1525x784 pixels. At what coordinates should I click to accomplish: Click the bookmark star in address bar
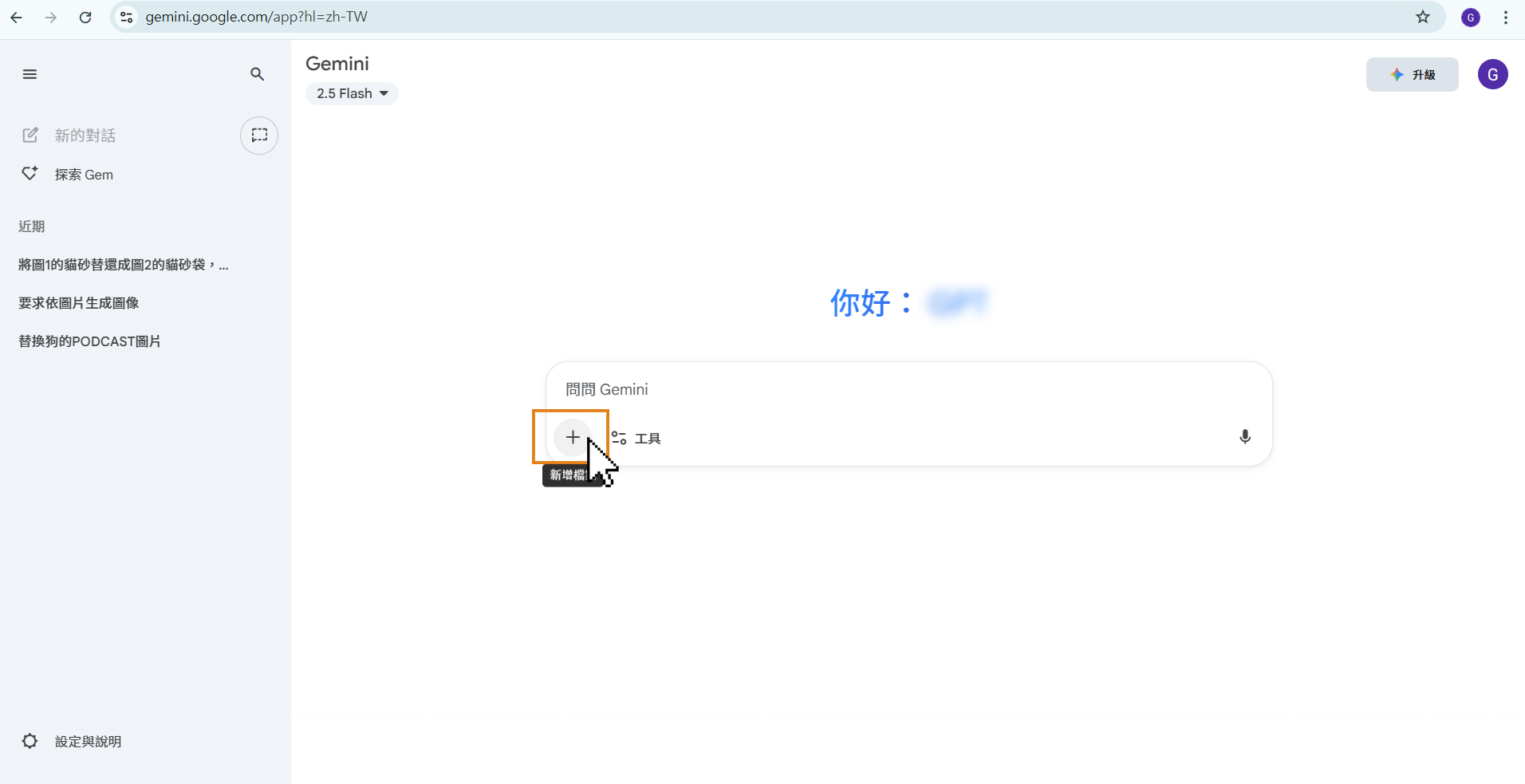(x=1423, y=17)
